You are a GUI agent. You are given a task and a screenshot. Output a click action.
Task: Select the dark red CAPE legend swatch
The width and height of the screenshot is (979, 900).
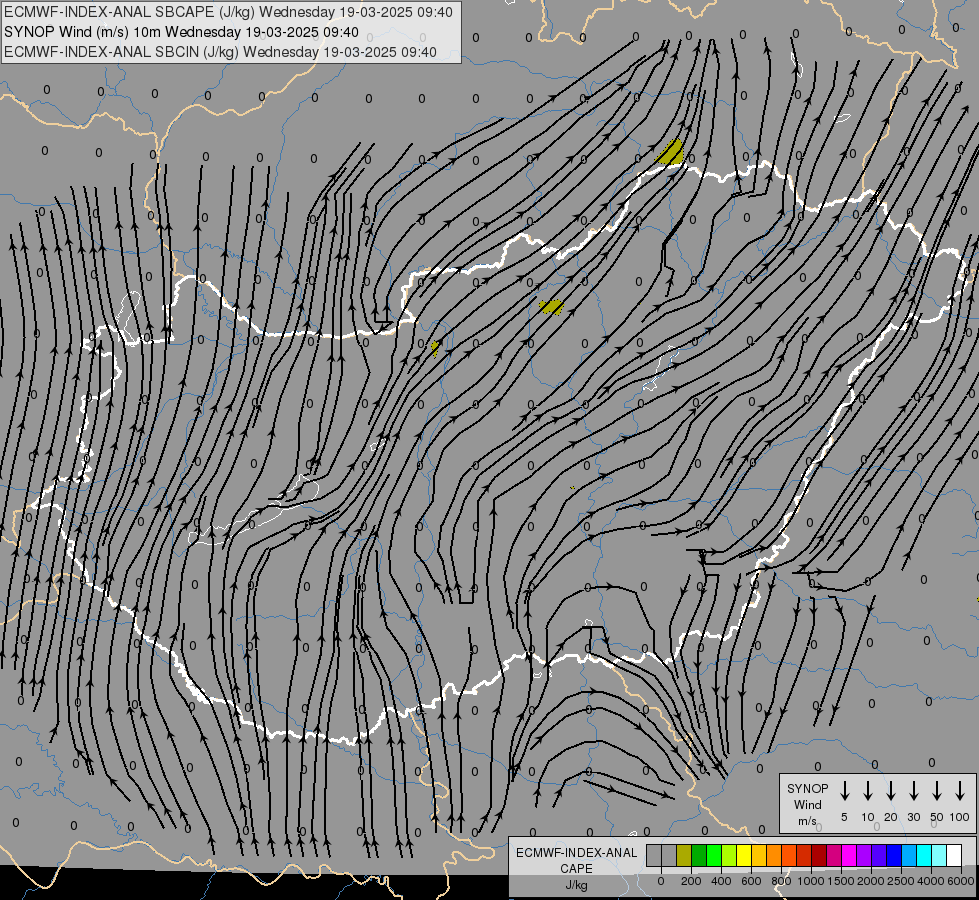[x=819, y=855]
